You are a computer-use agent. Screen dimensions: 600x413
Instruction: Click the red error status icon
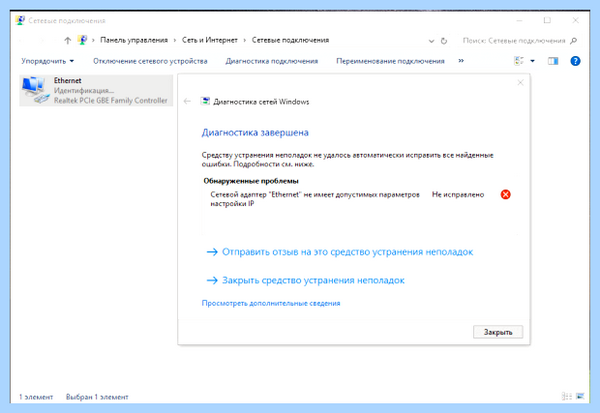pyautogui.click(x=505, y=194)
